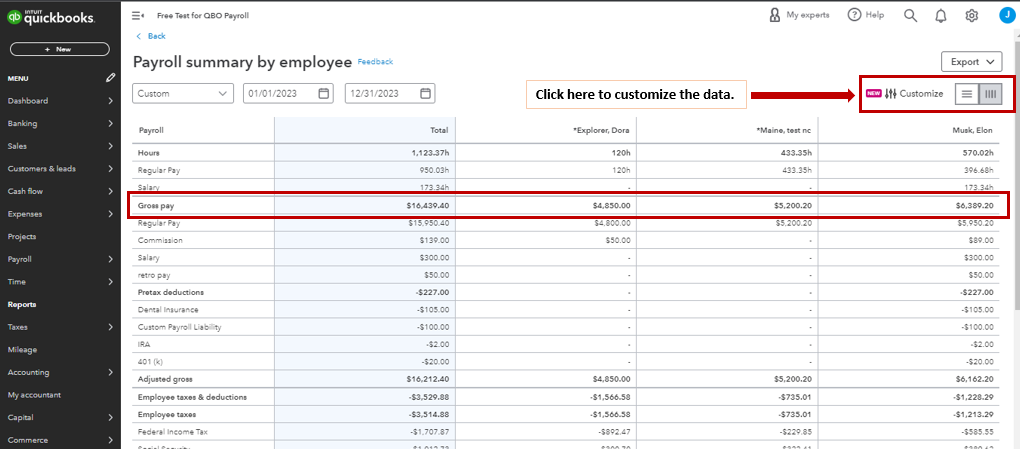
Task: Expand the Time menu chevron
Action: pos(111,282)
